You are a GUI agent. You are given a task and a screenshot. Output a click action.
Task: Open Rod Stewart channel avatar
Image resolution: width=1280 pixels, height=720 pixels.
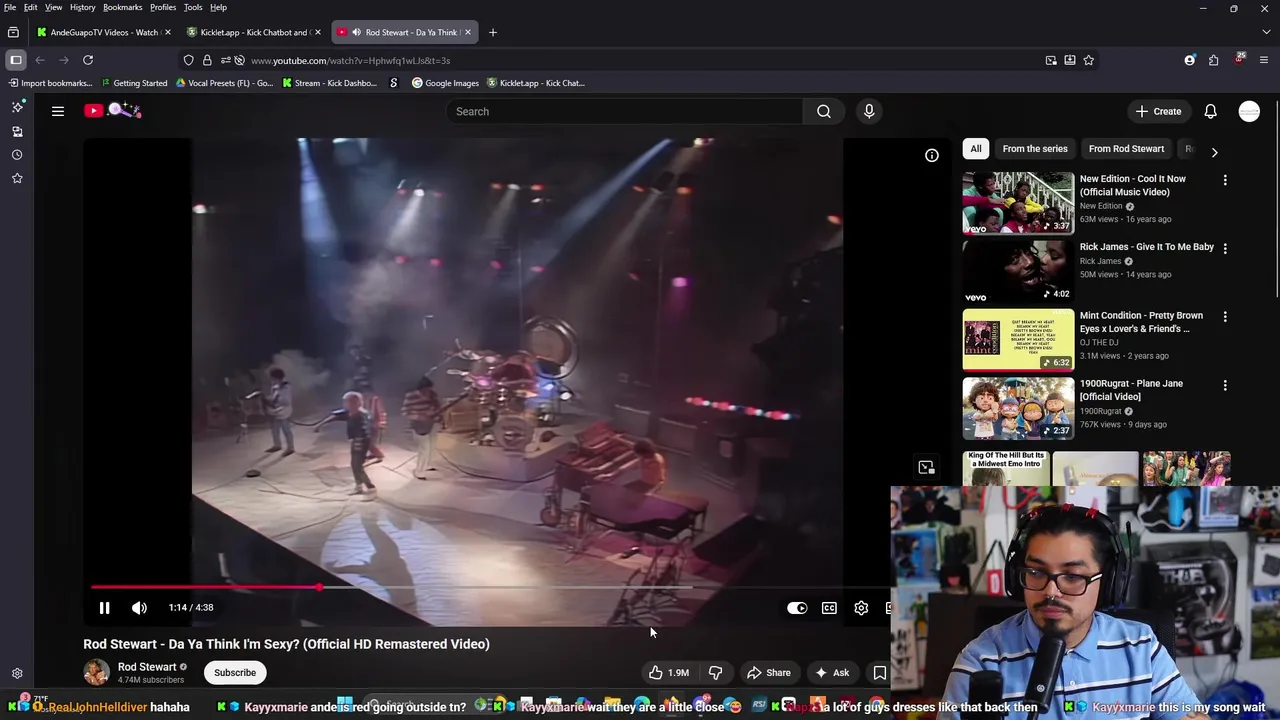pos(96,673)
